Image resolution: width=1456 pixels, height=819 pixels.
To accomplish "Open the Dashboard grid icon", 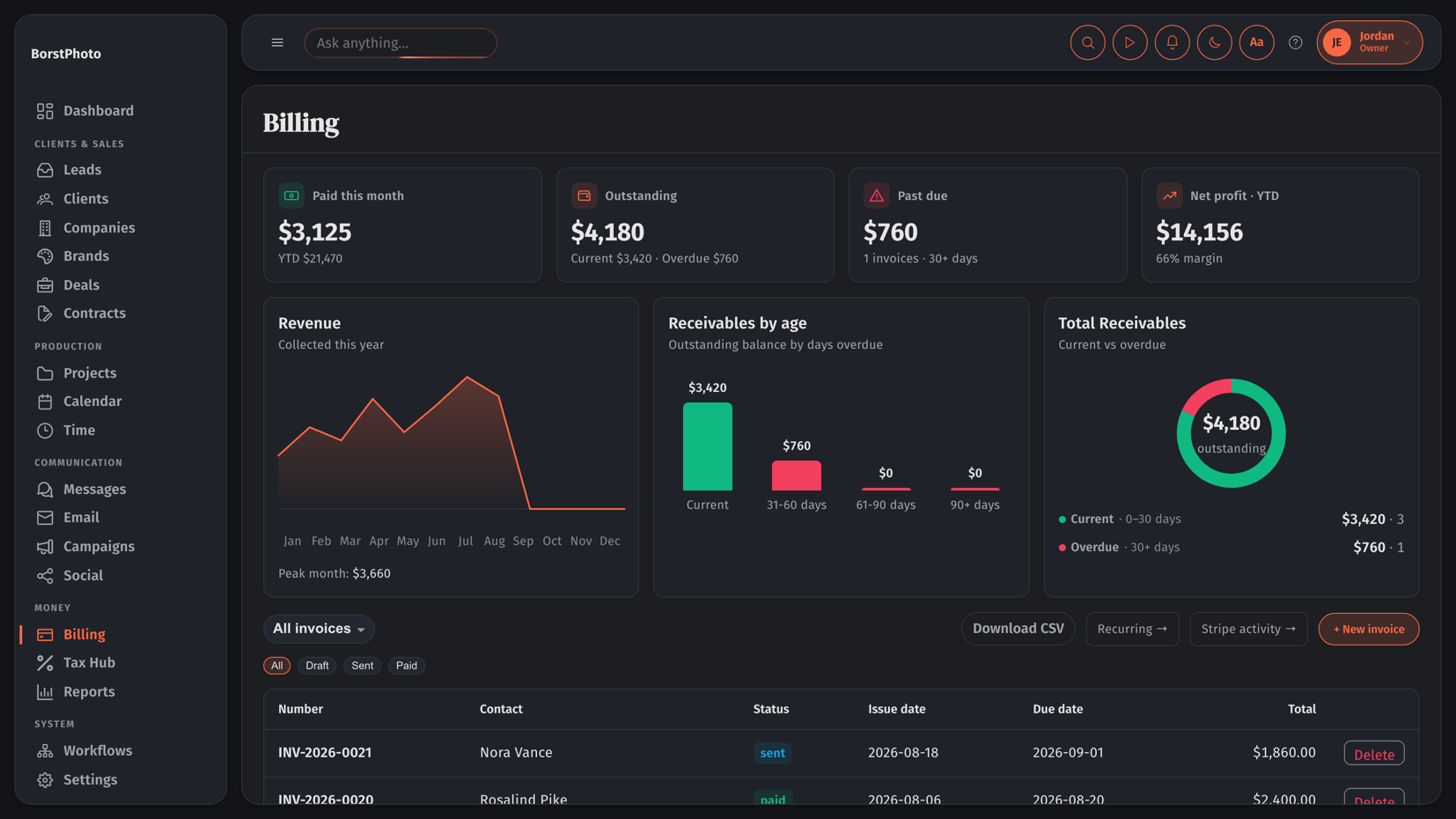I will pyautogui.click(x=45, y=111).
